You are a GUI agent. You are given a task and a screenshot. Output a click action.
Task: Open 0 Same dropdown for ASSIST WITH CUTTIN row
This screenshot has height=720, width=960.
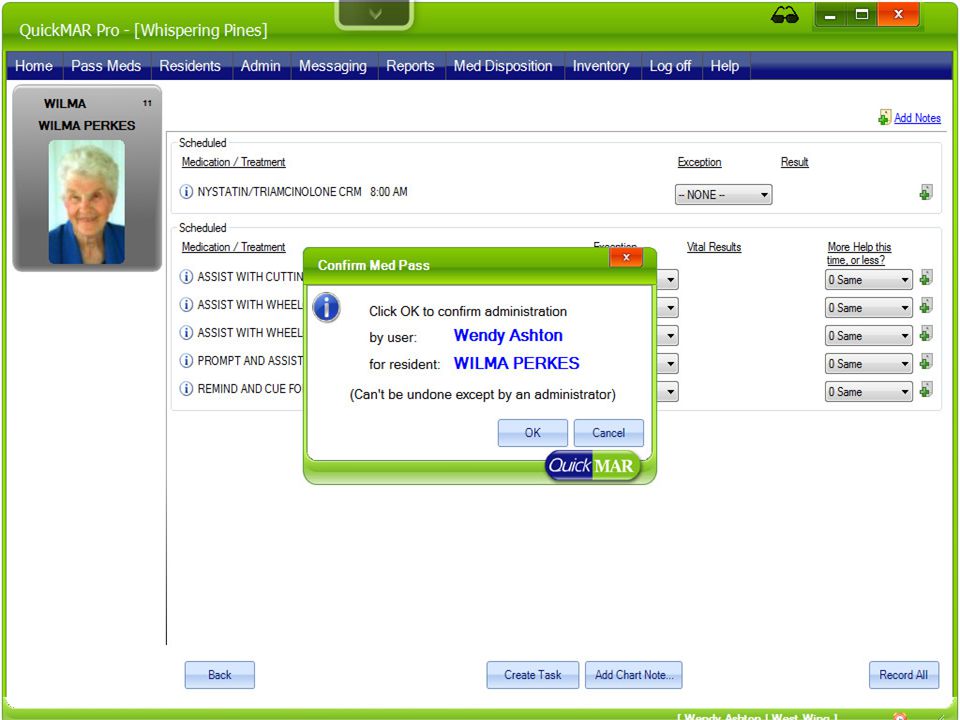(868, 280)
